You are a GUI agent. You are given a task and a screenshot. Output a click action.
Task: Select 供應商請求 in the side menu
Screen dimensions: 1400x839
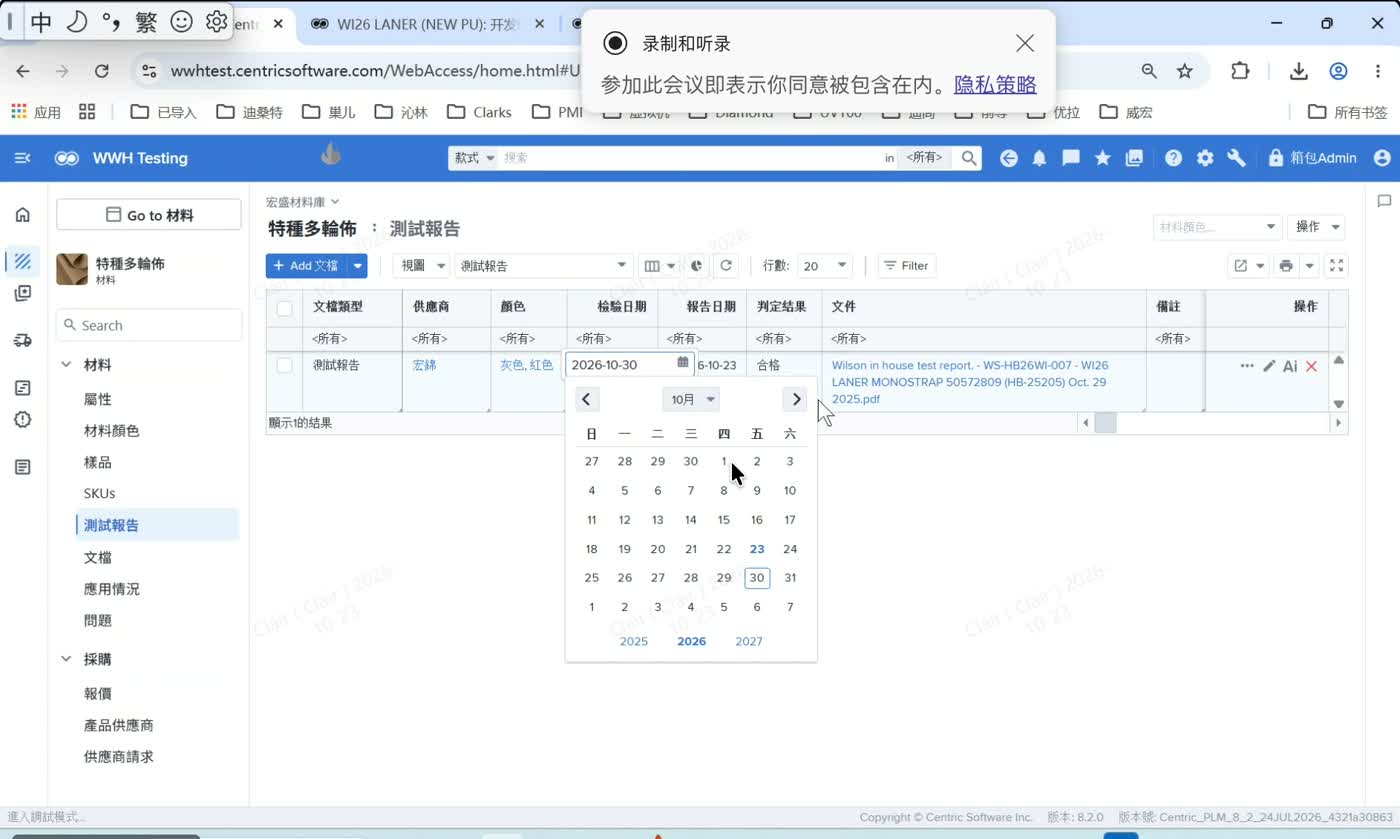pyautogui.click(x=119, y=757)
